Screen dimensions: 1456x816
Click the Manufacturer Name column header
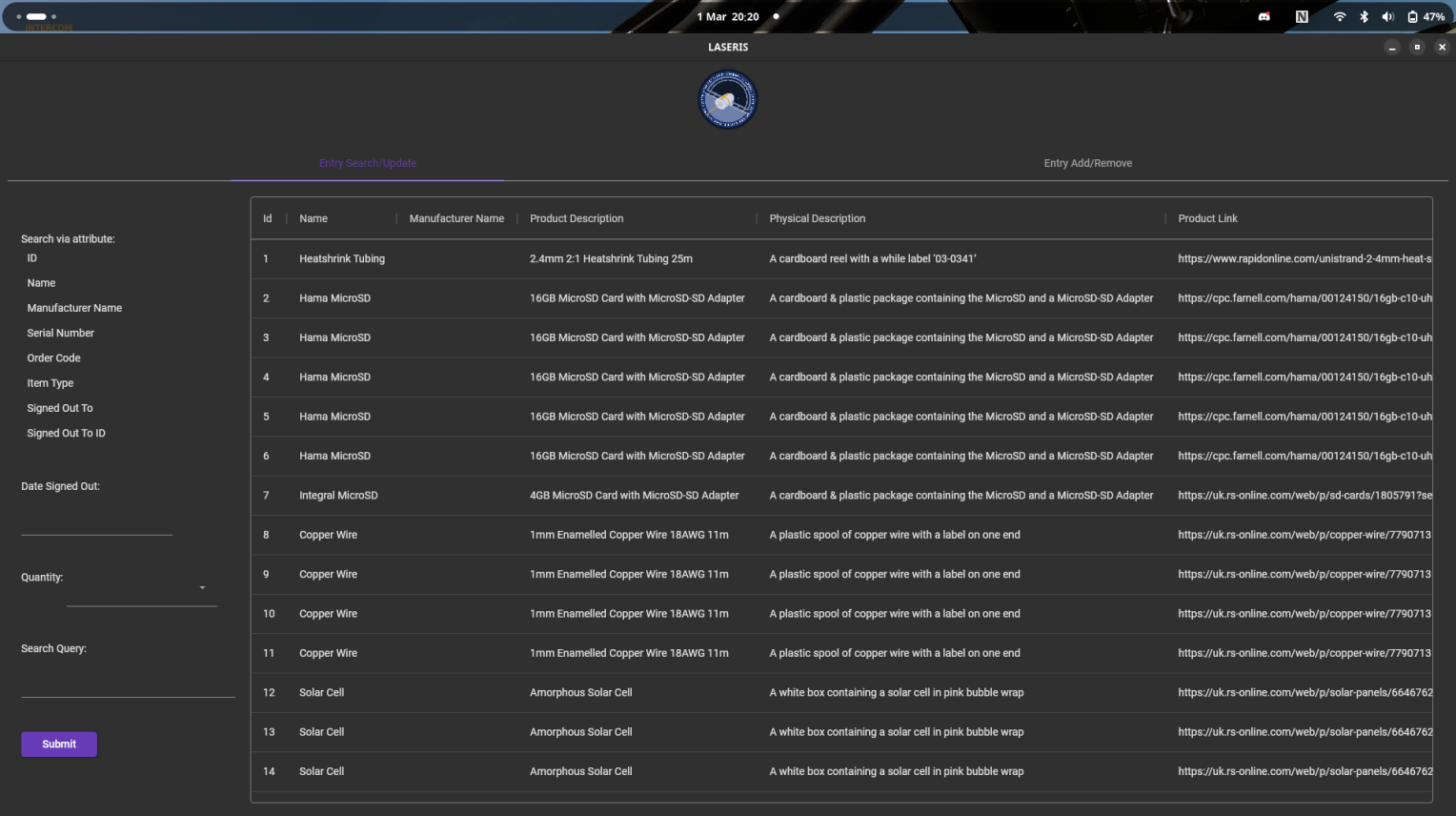(x=456, y=219)
